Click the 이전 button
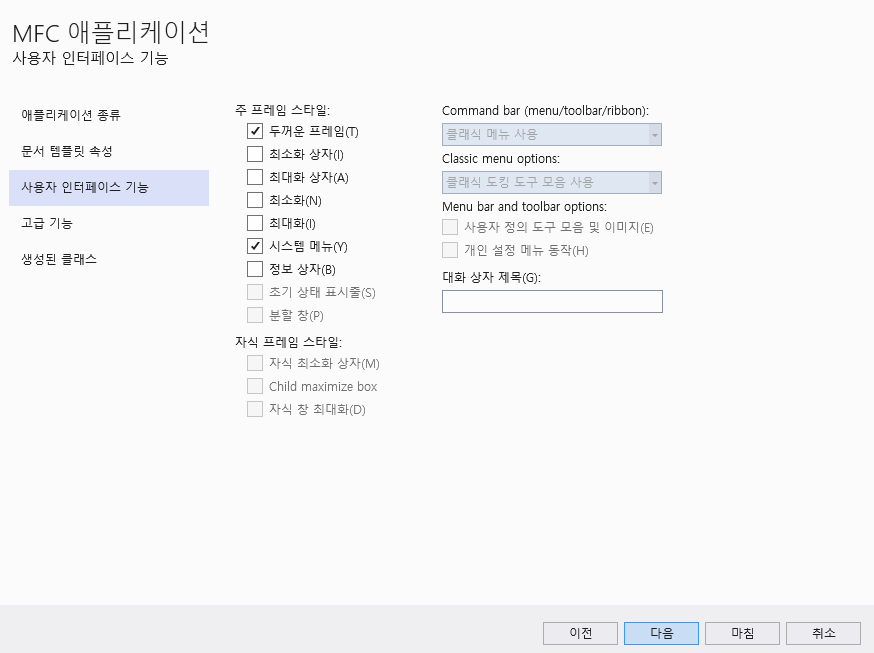 (580, 633)
